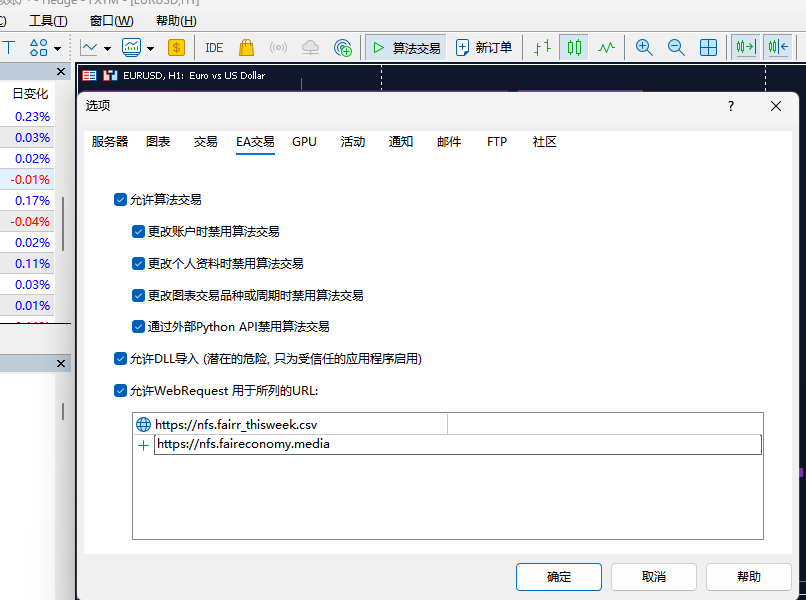Viewport: 806px width, 600px height.
Task: Click the gold dollar sign icon
Action: 177,47
